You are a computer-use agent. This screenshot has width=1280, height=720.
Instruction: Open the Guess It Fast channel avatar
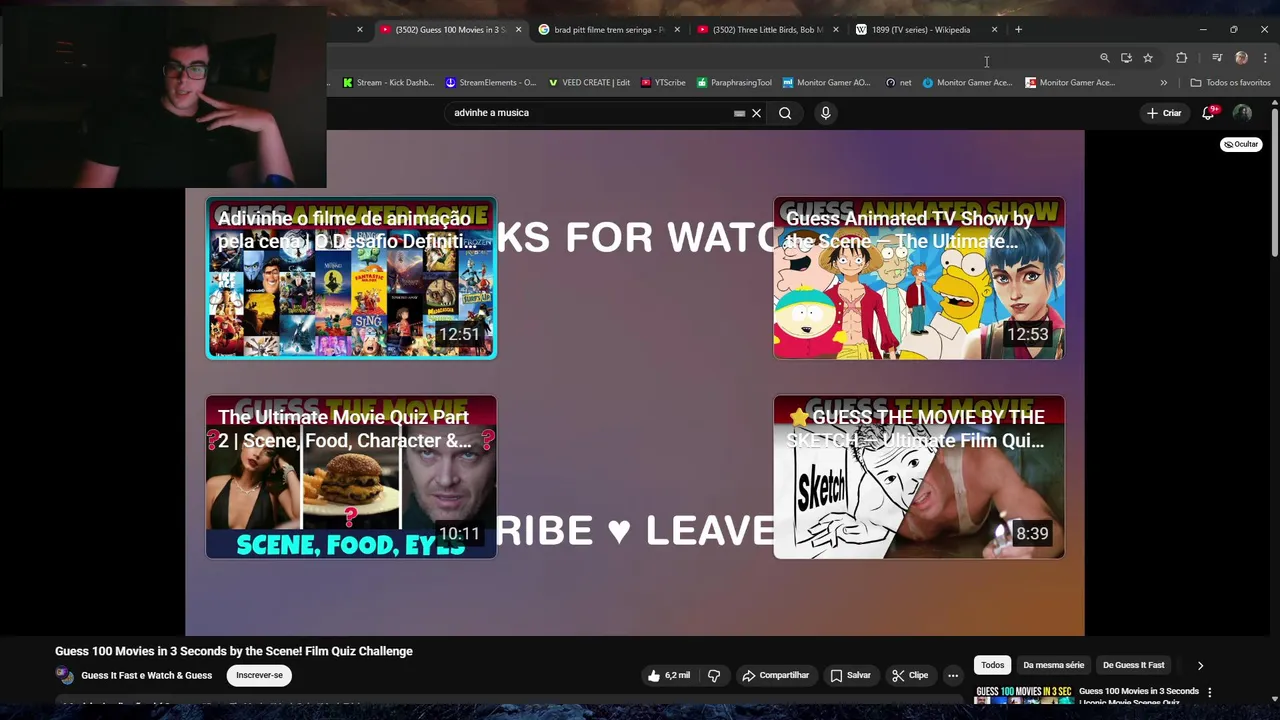pyautogui.click(x=64, y=675)
